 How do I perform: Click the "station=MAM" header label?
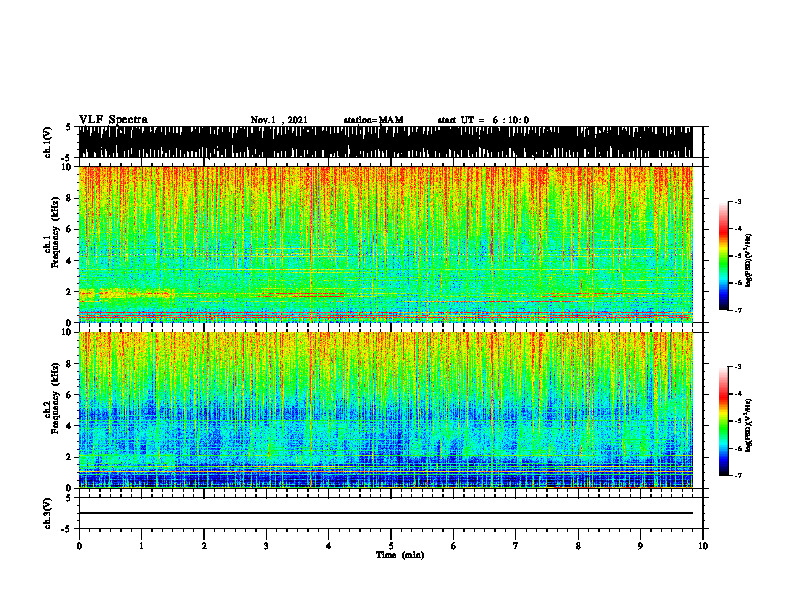click(x=373, y=120)
